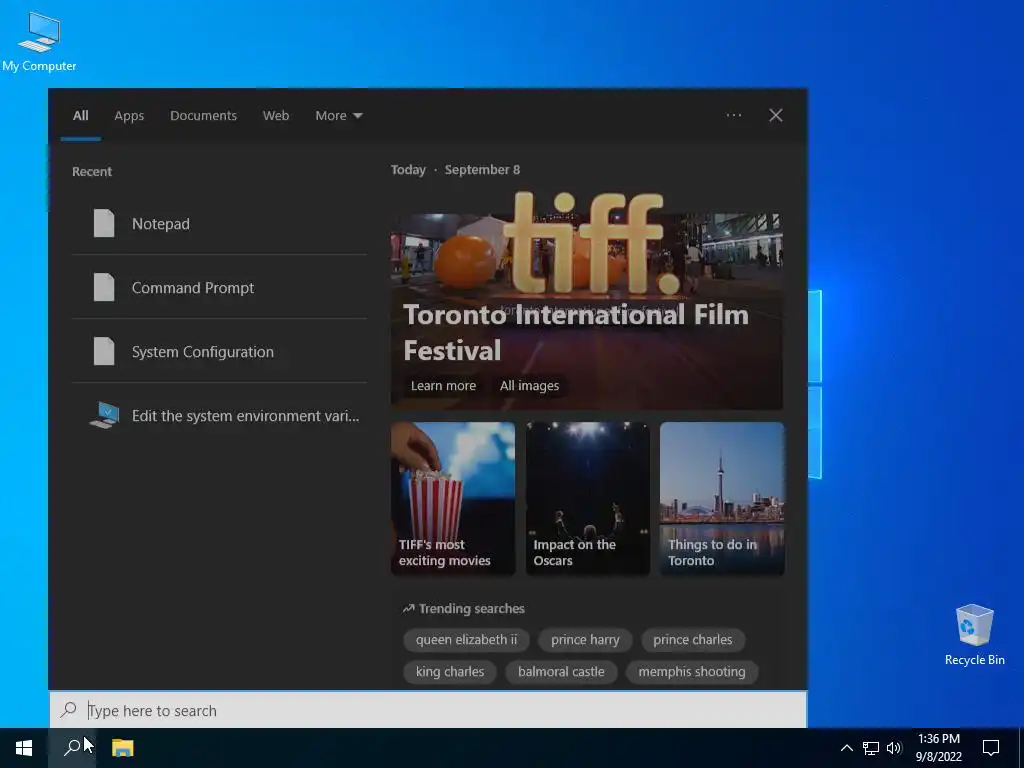Open the recent Notepad entry
Viewport: 1024px width, 768px height.
[x=219, y=223]
